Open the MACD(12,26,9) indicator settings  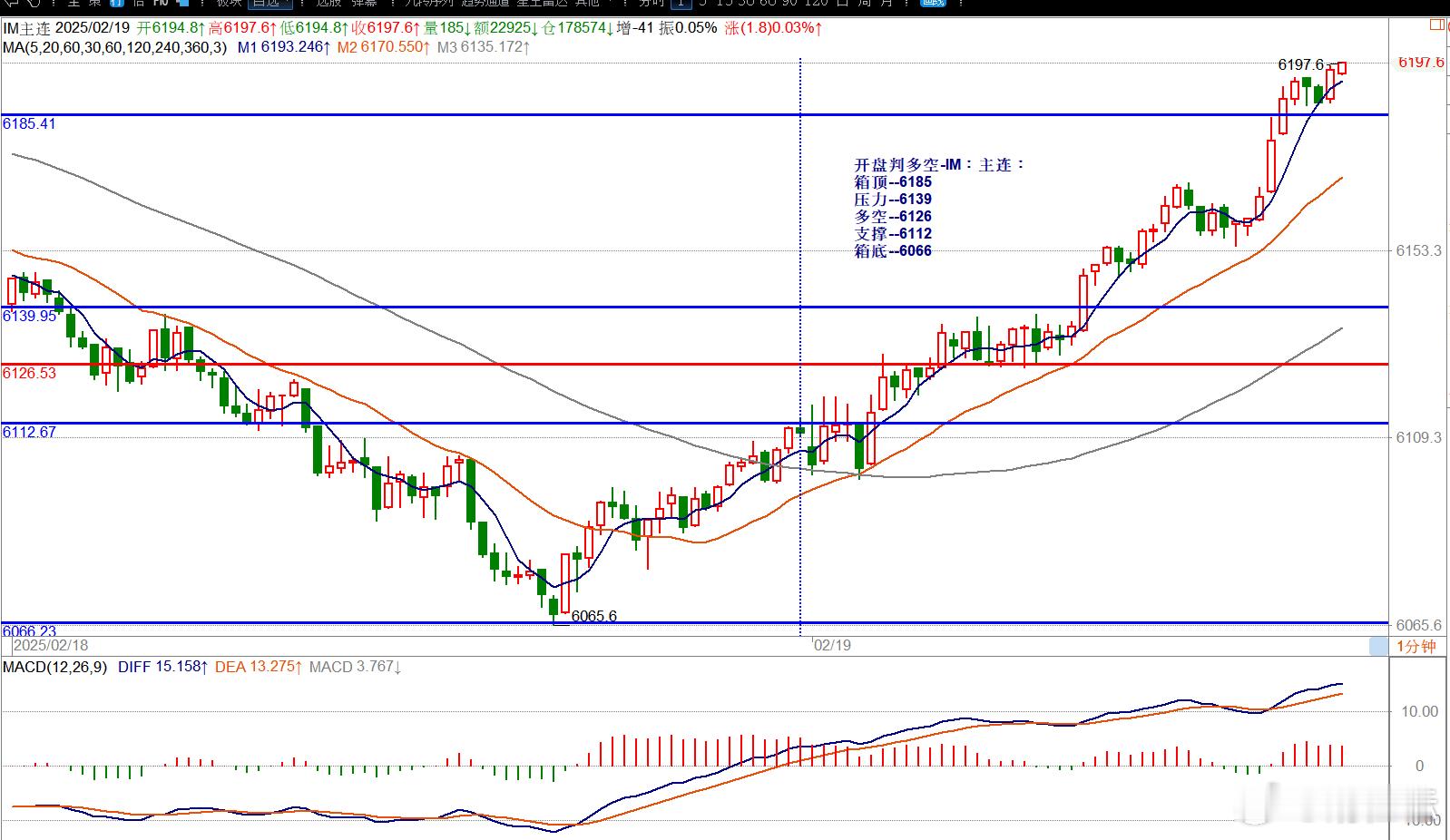[55, 667]
